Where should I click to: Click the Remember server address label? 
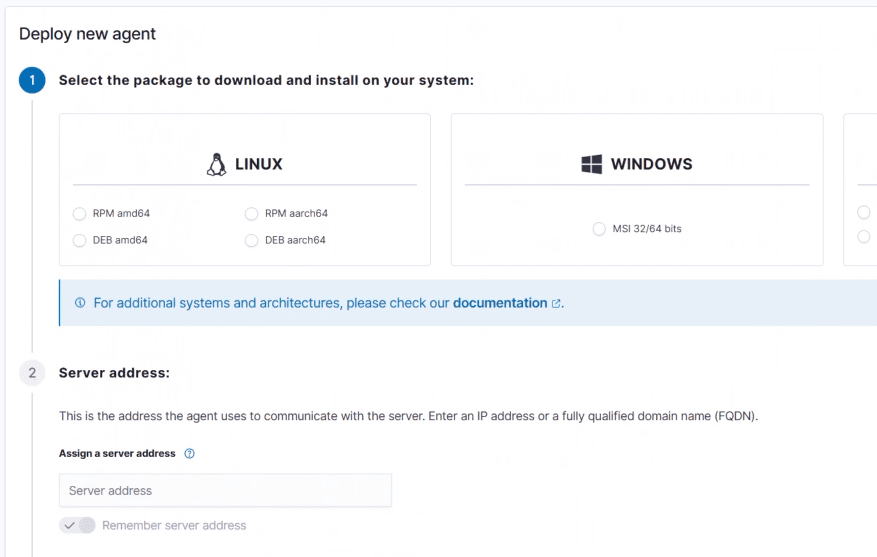(174, 525)
